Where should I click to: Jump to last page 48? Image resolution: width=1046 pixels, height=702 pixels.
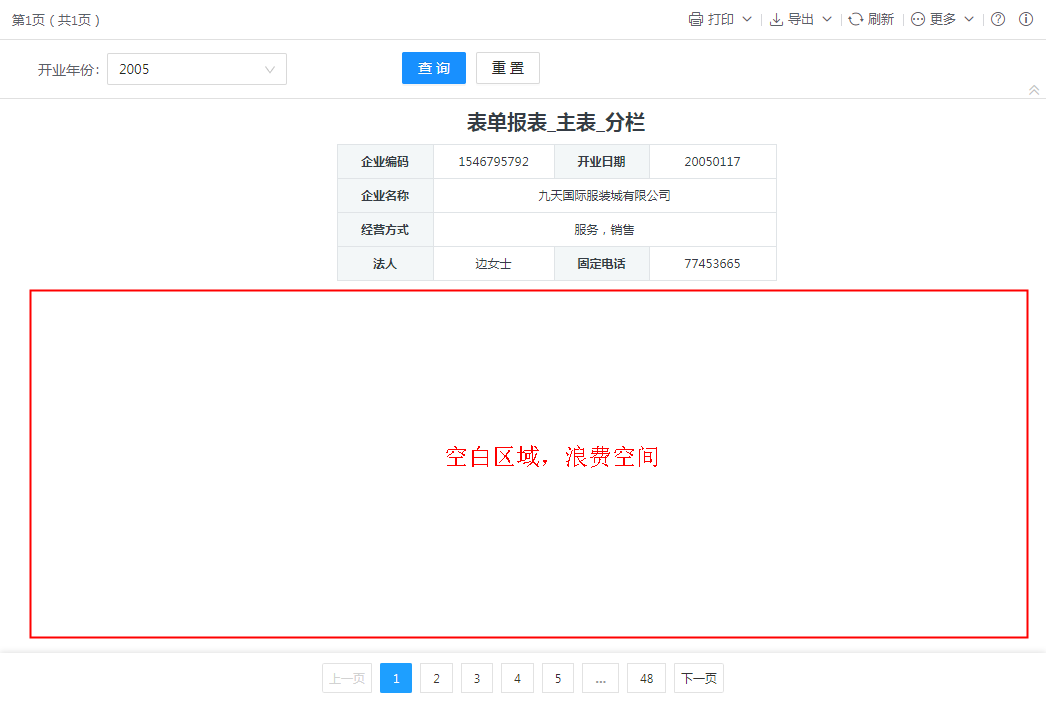pos(646,678)
